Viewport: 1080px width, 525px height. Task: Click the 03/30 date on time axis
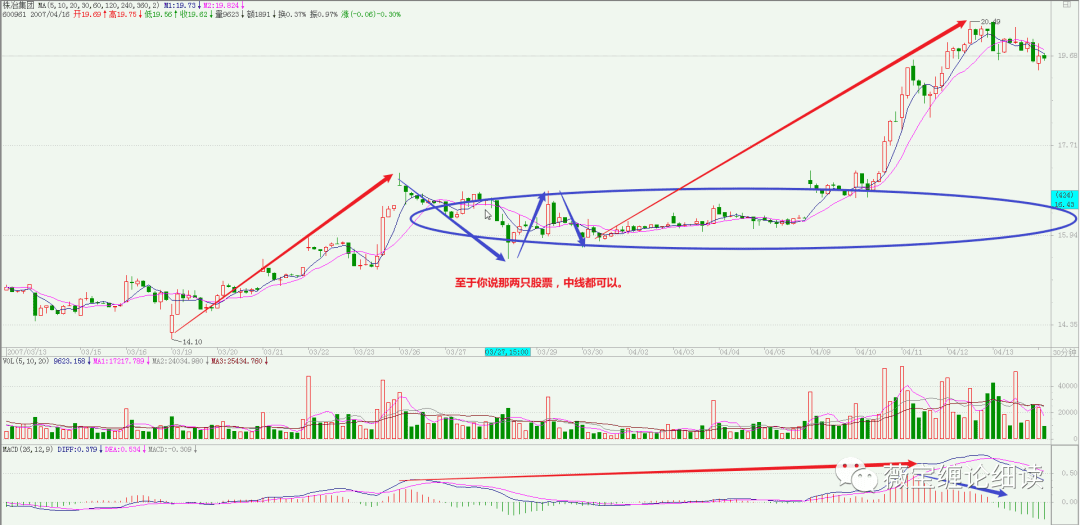pyautogui.click(x=593, y=351)
